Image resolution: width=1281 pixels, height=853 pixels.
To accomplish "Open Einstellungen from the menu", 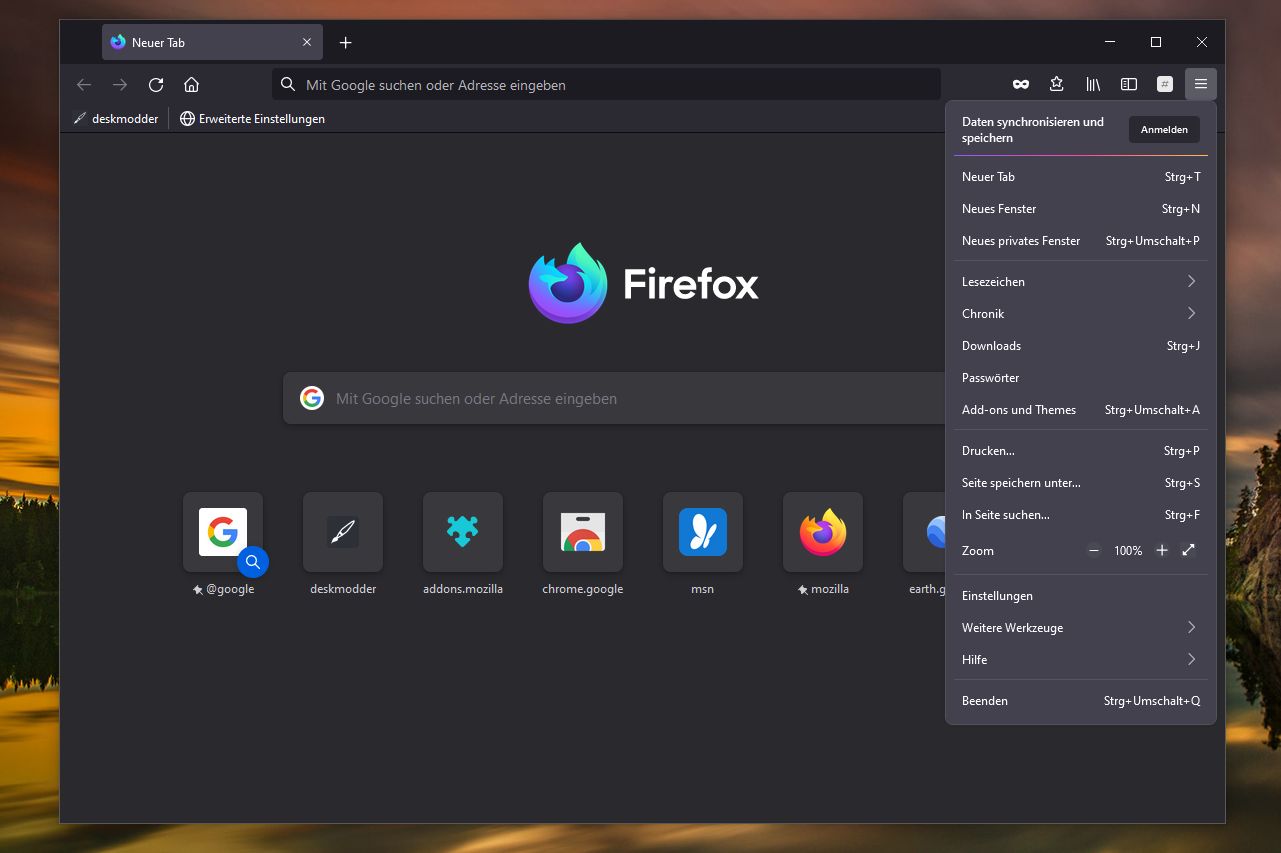I will (1081, 596).
